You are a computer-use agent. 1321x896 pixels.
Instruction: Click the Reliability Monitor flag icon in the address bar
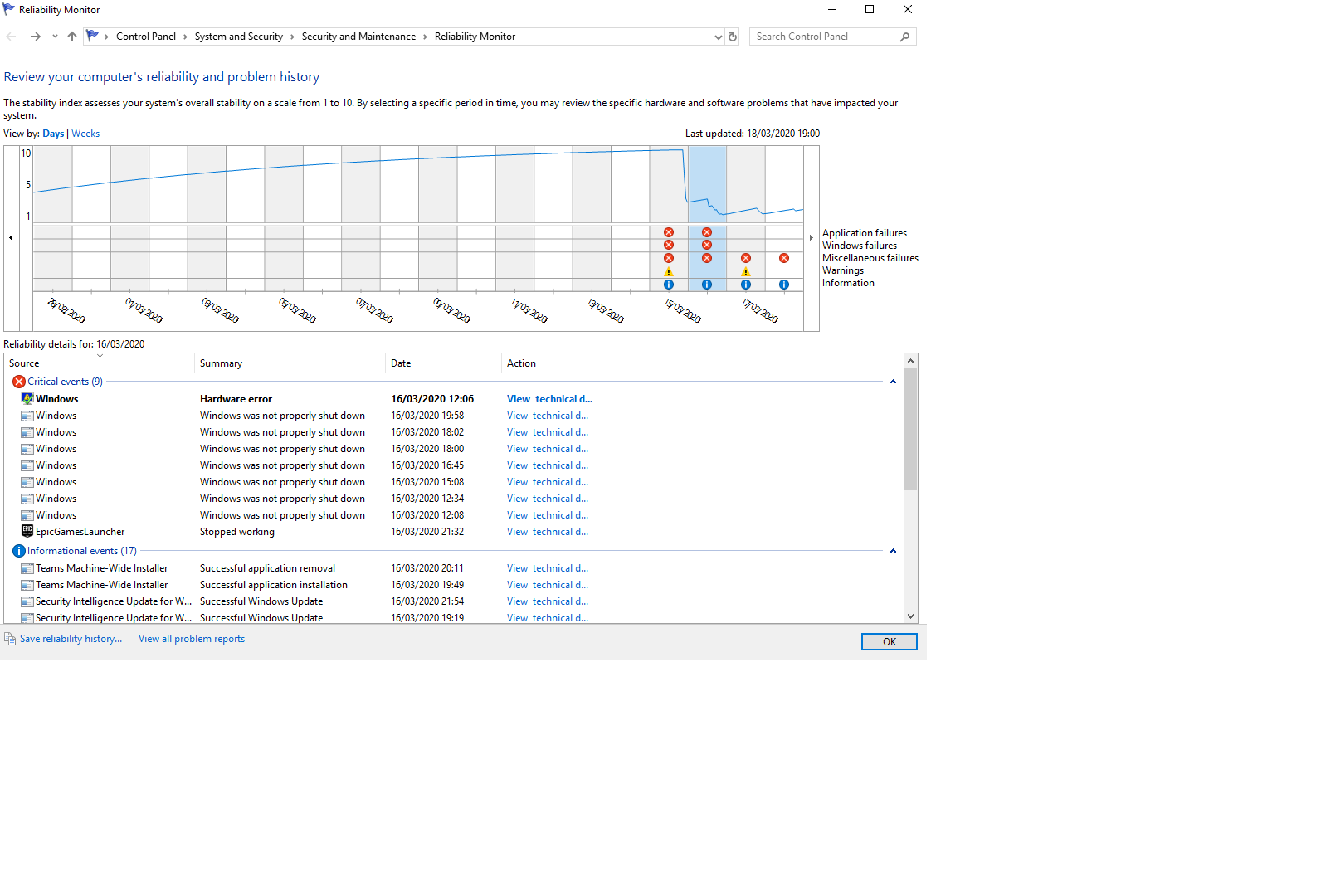[92, 36]
